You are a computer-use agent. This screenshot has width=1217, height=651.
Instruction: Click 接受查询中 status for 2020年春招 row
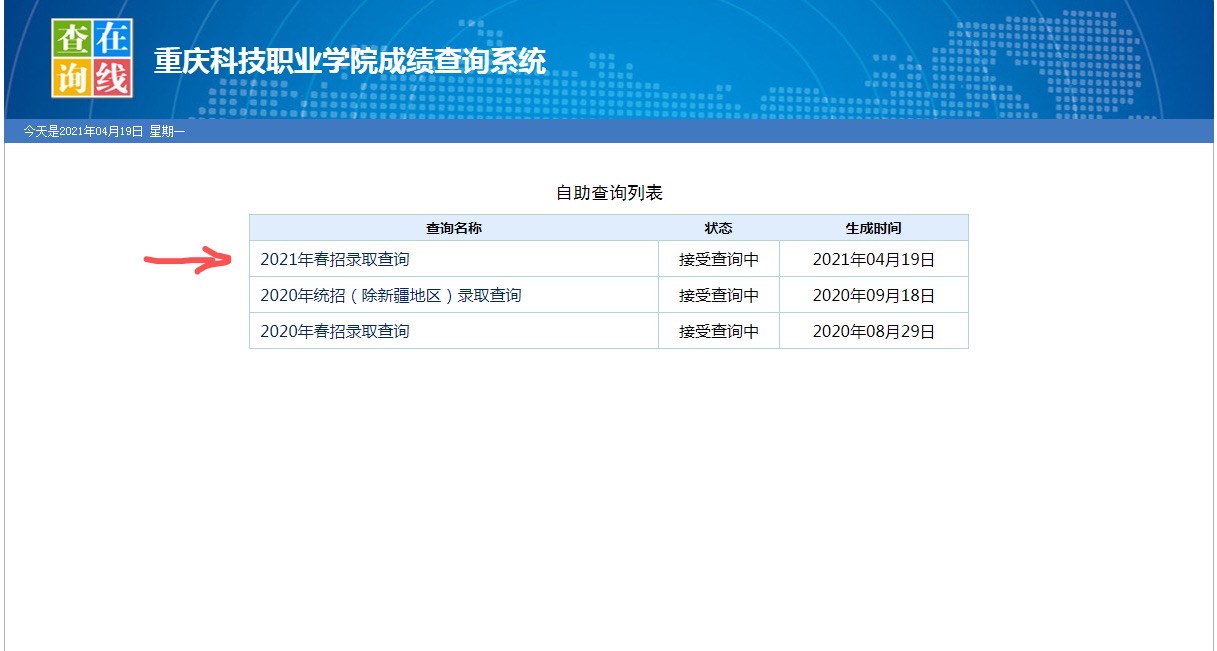click(x=718, y=331)
